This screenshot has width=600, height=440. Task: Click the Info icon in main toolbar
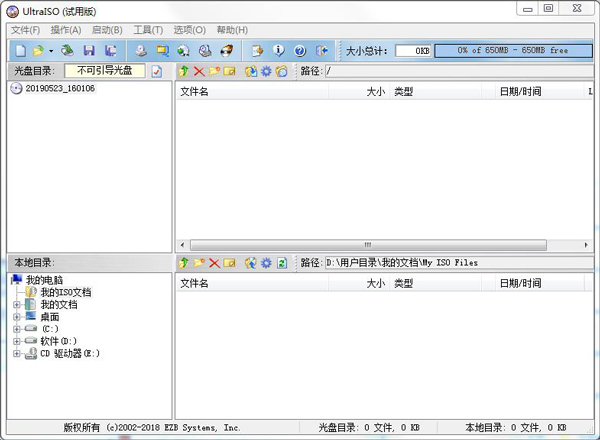(x=278, y=50)
